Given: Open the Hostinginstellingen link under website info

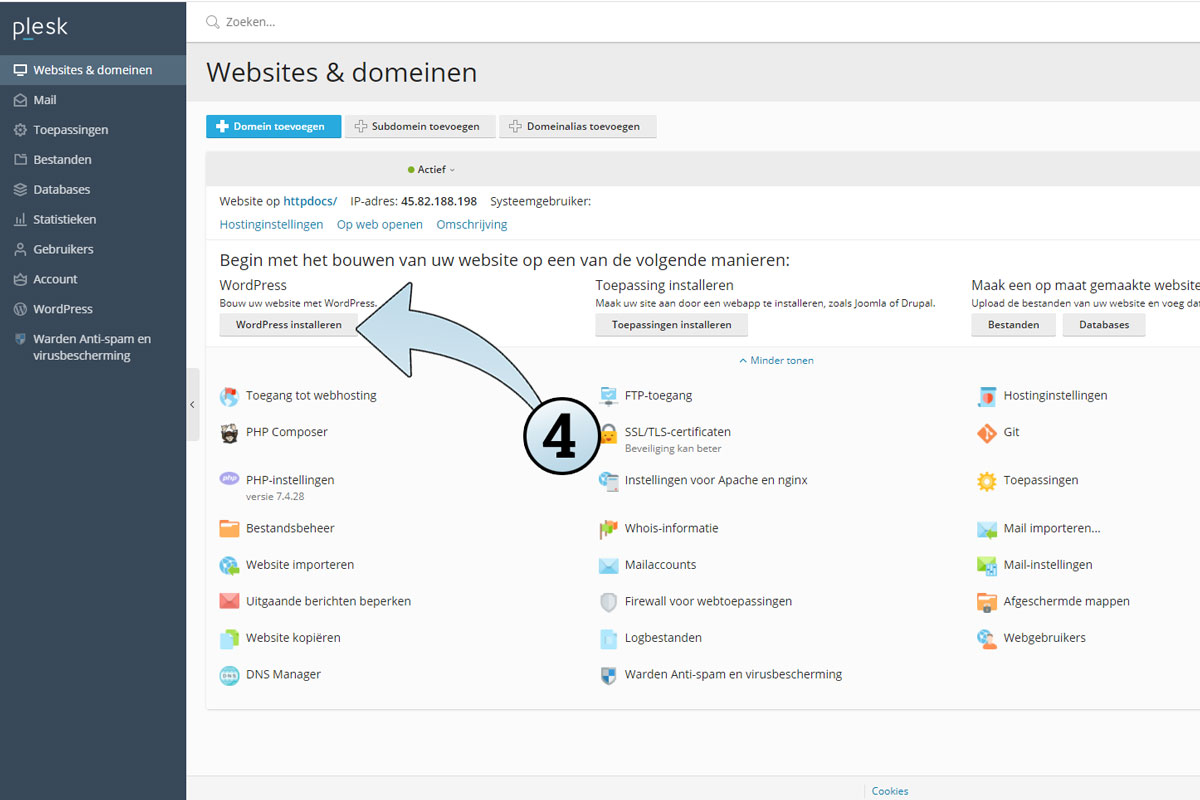Looking at the screenshot, I should coord(271,225).
